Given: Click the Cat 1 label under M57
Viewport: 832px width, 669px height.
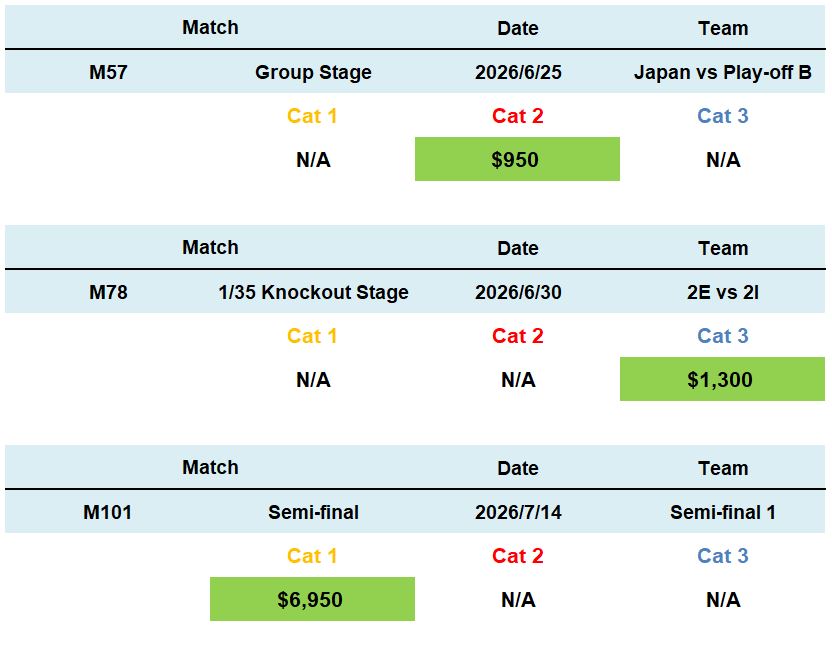Looking at the screenshot, I should pyautogui.click(x=312, y=116).
